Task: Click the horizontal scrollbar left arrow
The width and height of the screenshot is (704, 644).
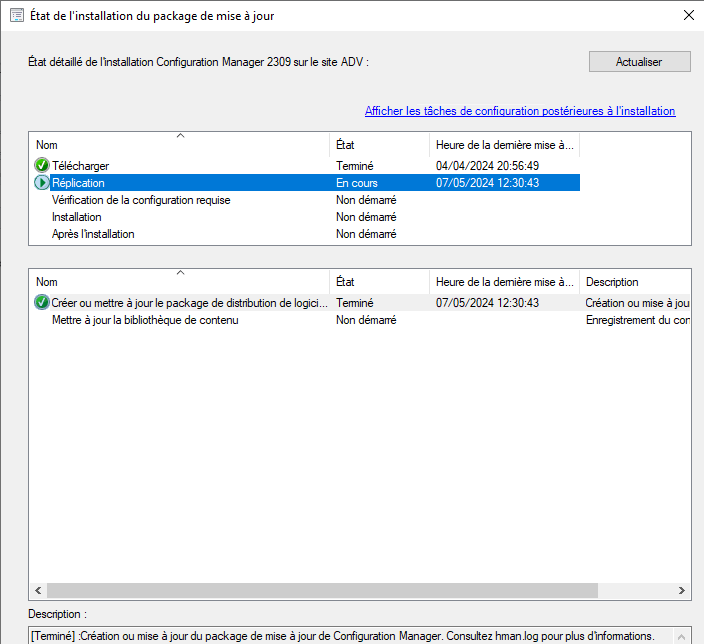Action: pyautogui.click(x=38, y=590)
